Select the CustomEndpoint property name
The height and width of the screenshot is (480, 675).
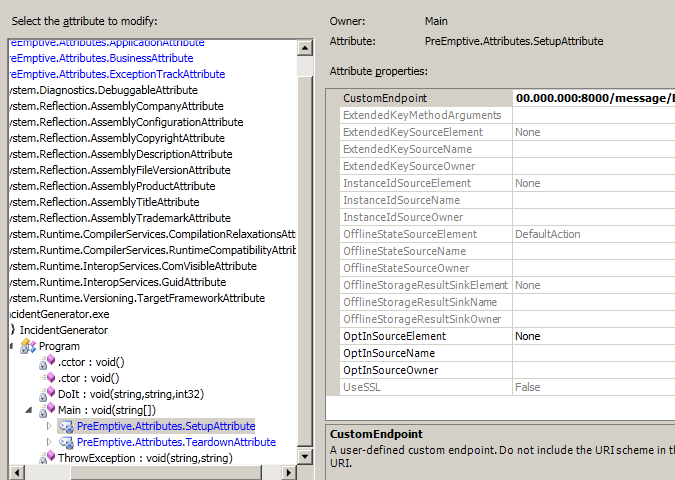[385, 98]
